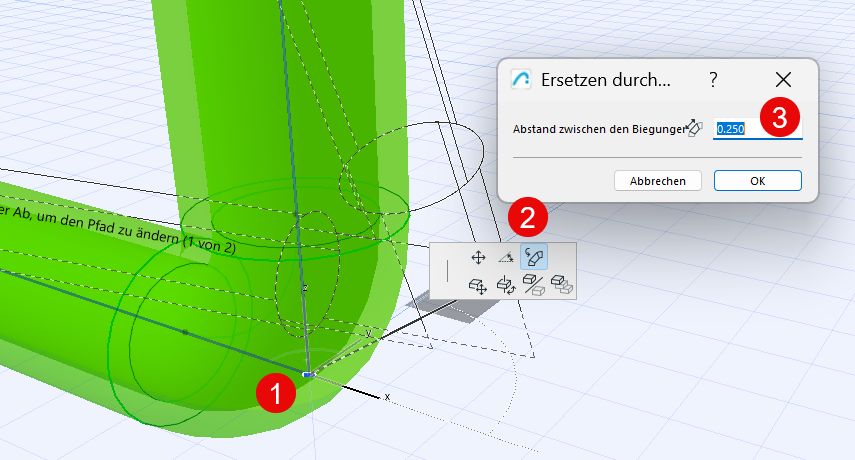Choose the mirror element icon in pet palette
The width and height of the screenshot is (855, 460).
534,285
